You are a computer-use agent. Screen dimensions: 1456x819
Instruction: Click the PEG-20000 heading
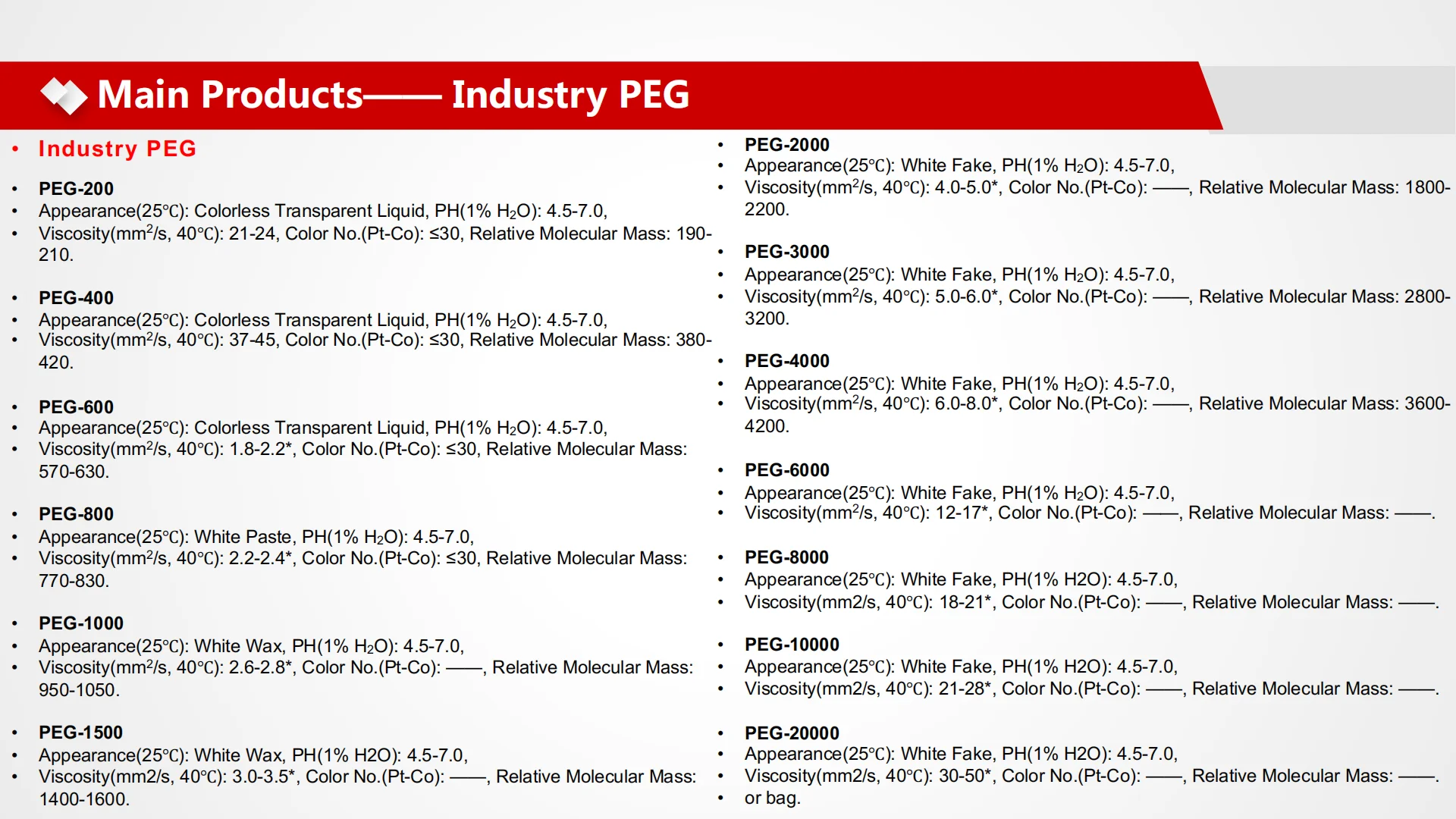pyautogui.click(x=792, y=733)
